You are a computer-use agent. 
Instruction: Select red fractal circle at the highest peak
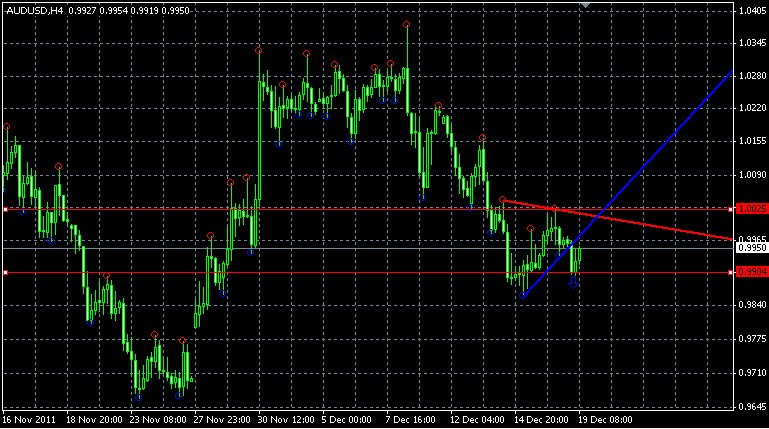(x=407, y=25)
